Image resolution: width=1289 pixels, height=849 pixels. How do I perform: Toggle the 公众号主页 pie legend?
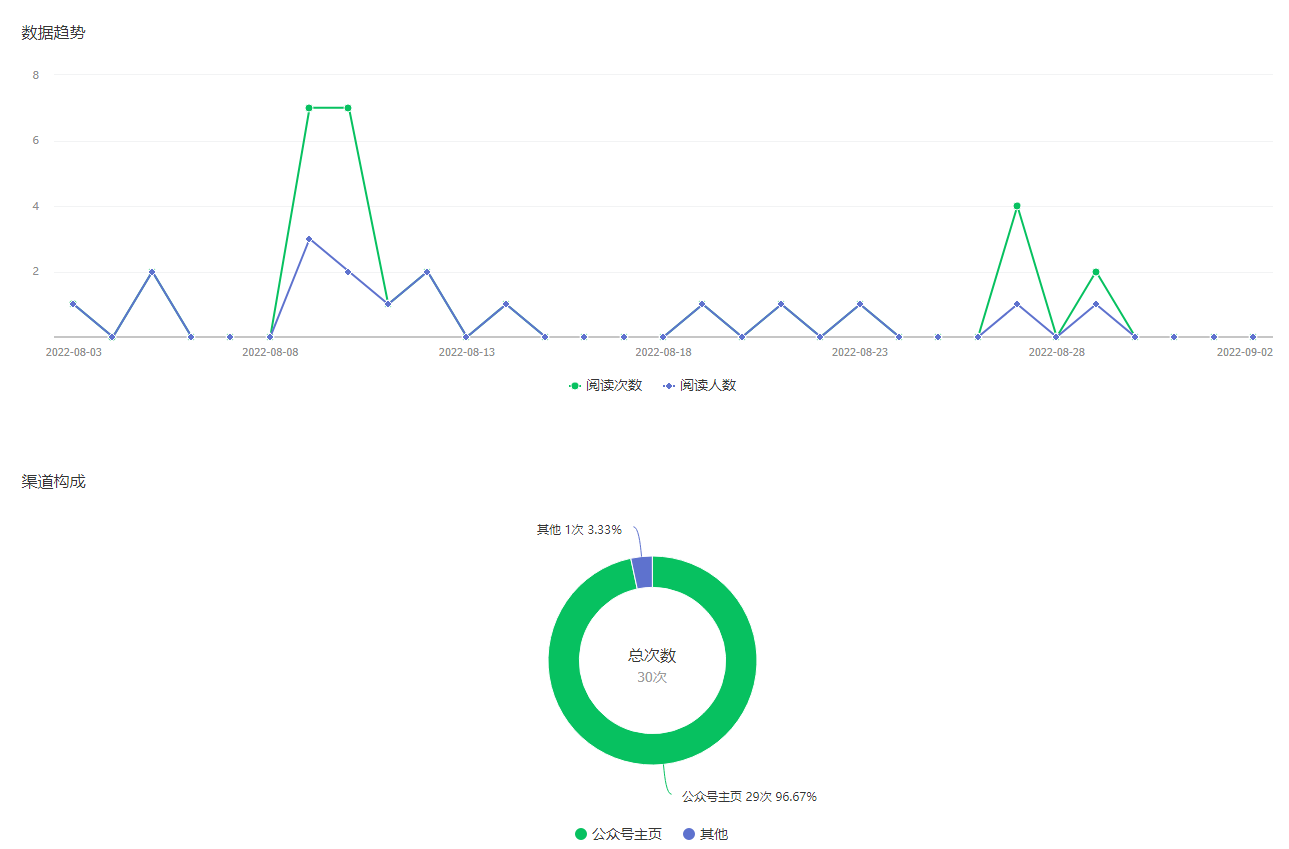(x=618, y=834)
